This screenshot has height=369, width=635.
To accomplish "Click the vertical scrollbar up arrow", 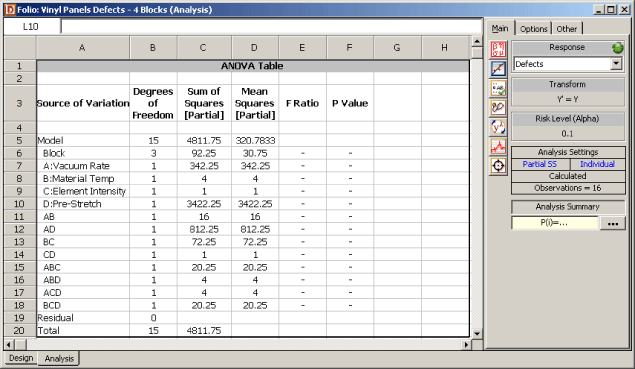I will [477, 41].
